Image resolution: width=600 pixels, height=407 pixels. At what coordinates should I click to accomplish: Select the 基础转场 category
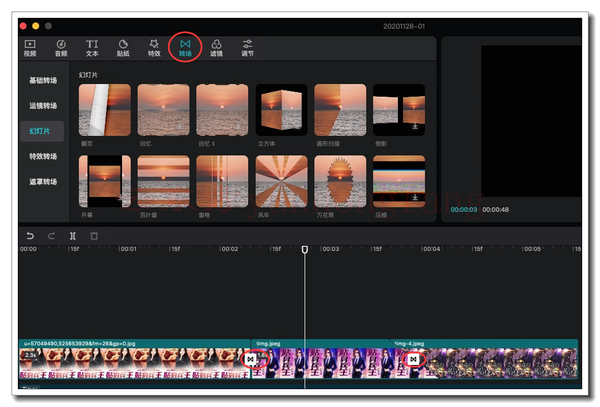click(x=42, y=78)
